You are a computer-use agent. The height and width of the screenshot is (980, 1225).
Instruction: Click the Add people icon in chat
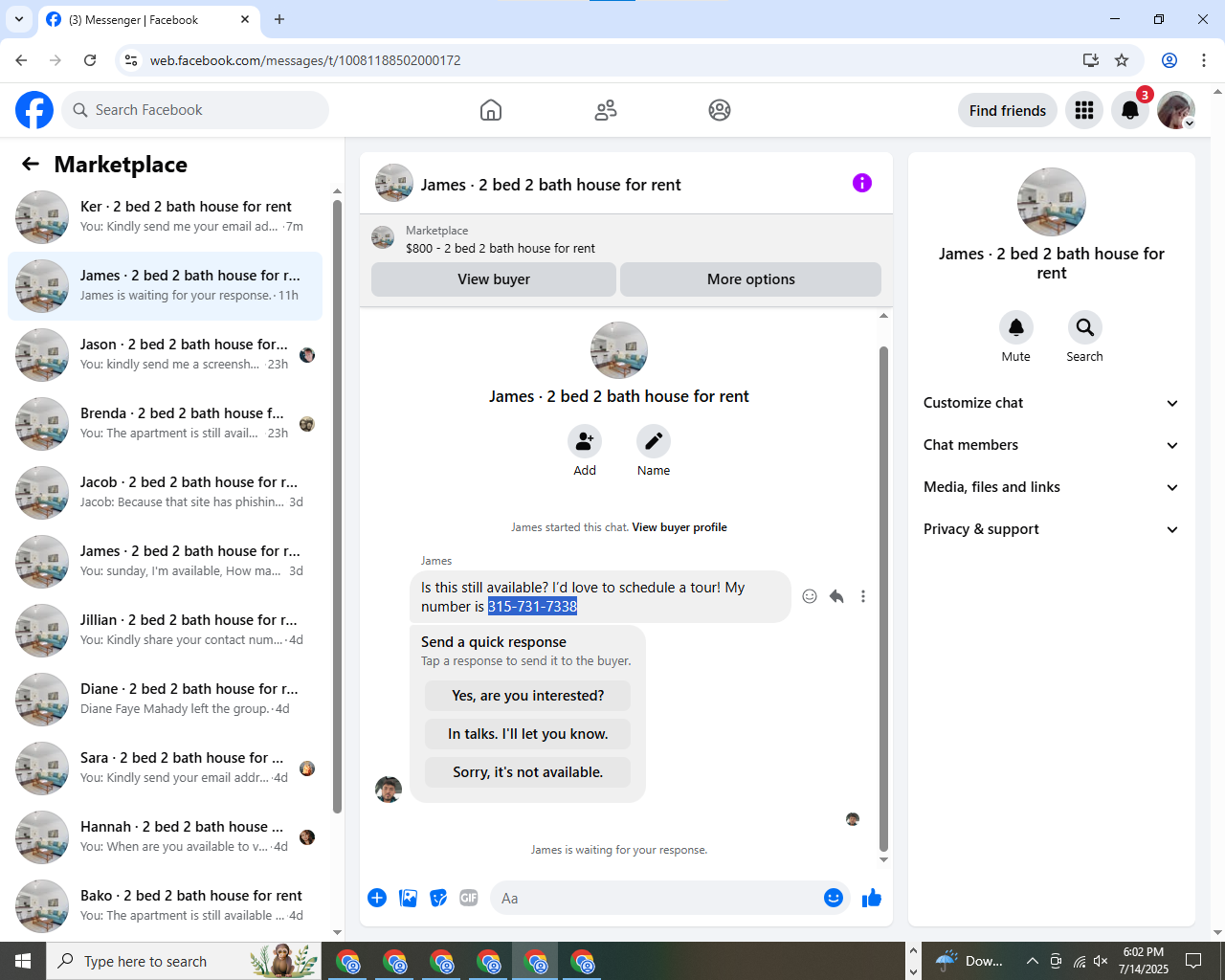[585, 441]
